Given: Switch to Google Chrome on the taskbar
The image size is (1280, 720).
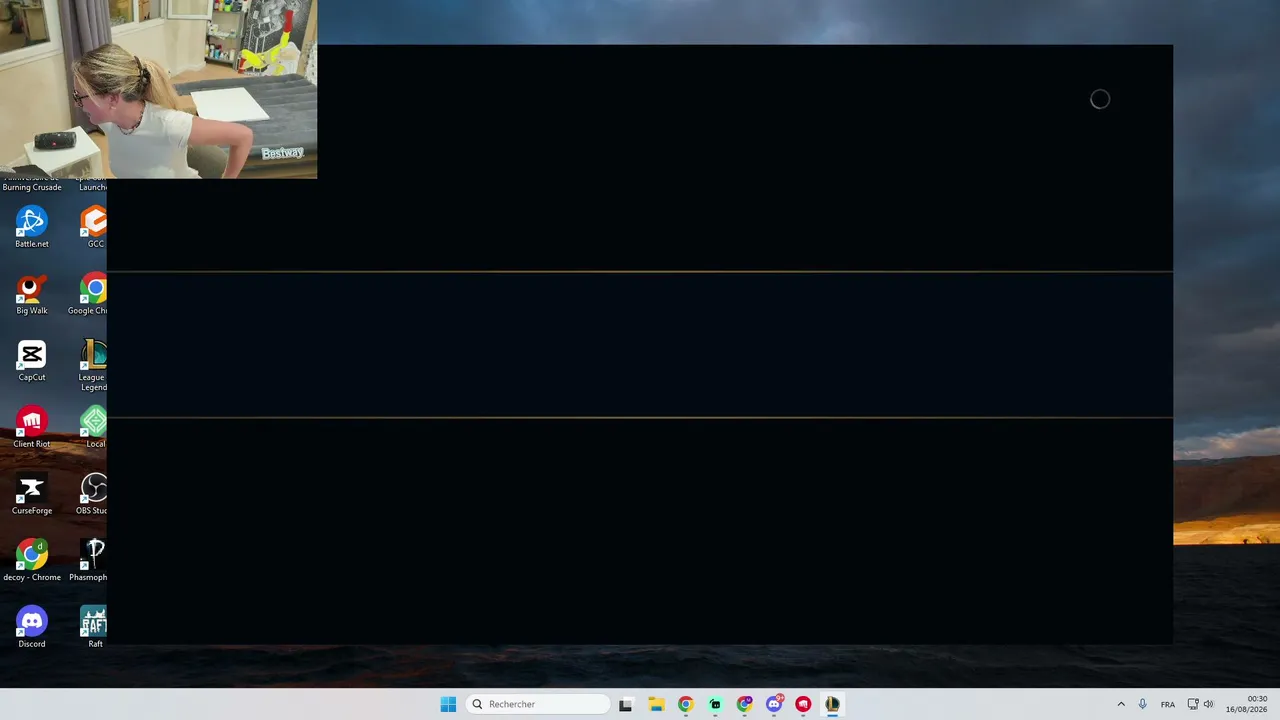Looking at the screenshot, I should coord(685,704).
